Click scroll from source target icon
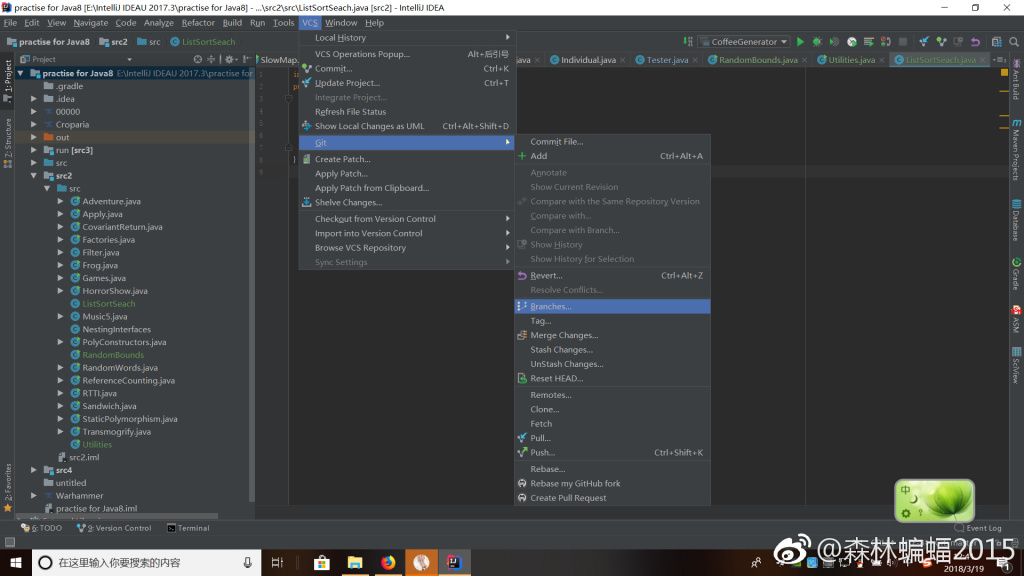The image size is (1024, 576). click(x=198, y=59)
